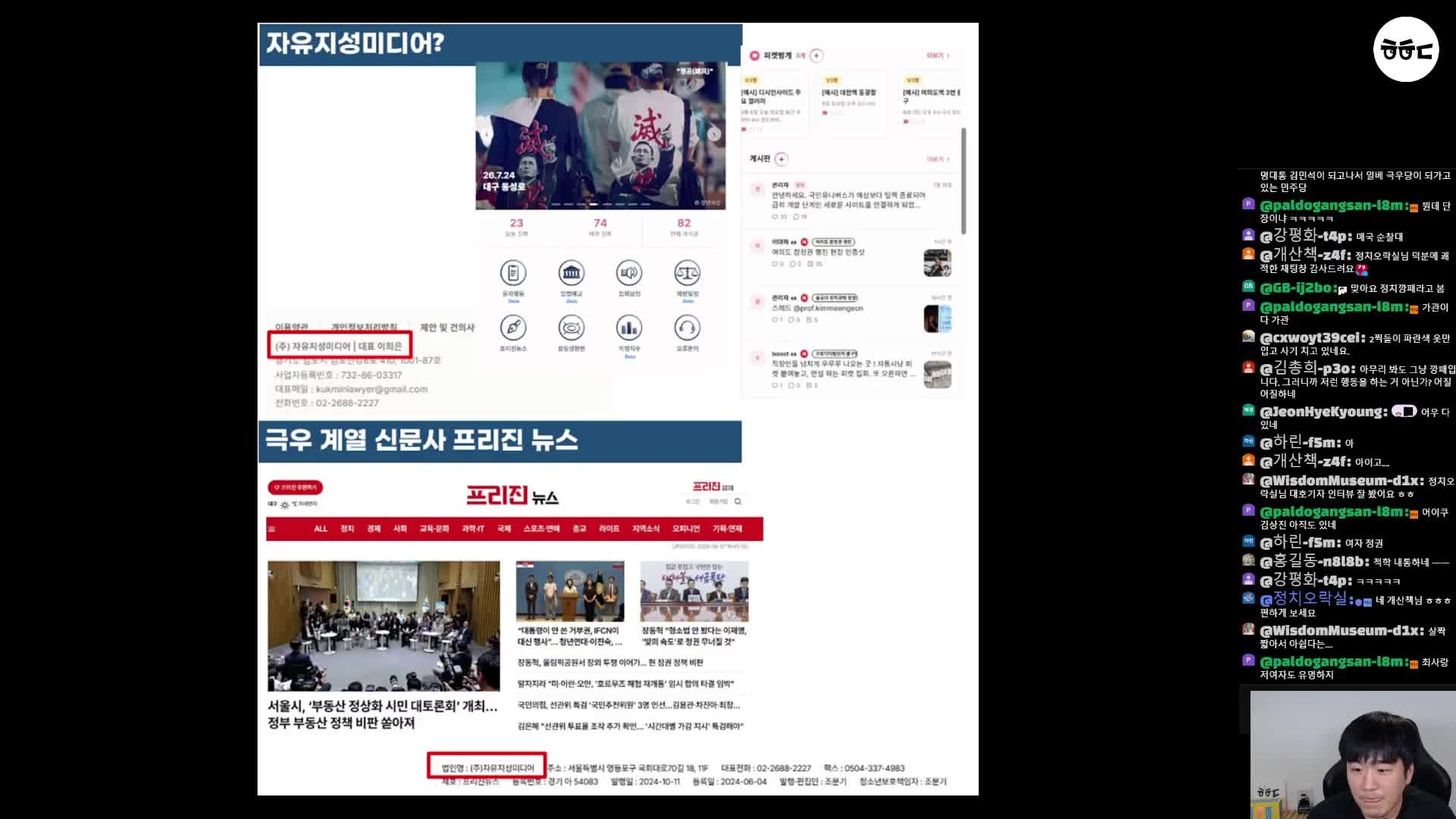1456x819 pixels.
Task: Click the fountain pen icon labeled 프리진뉴스
Action: [513, 328]
